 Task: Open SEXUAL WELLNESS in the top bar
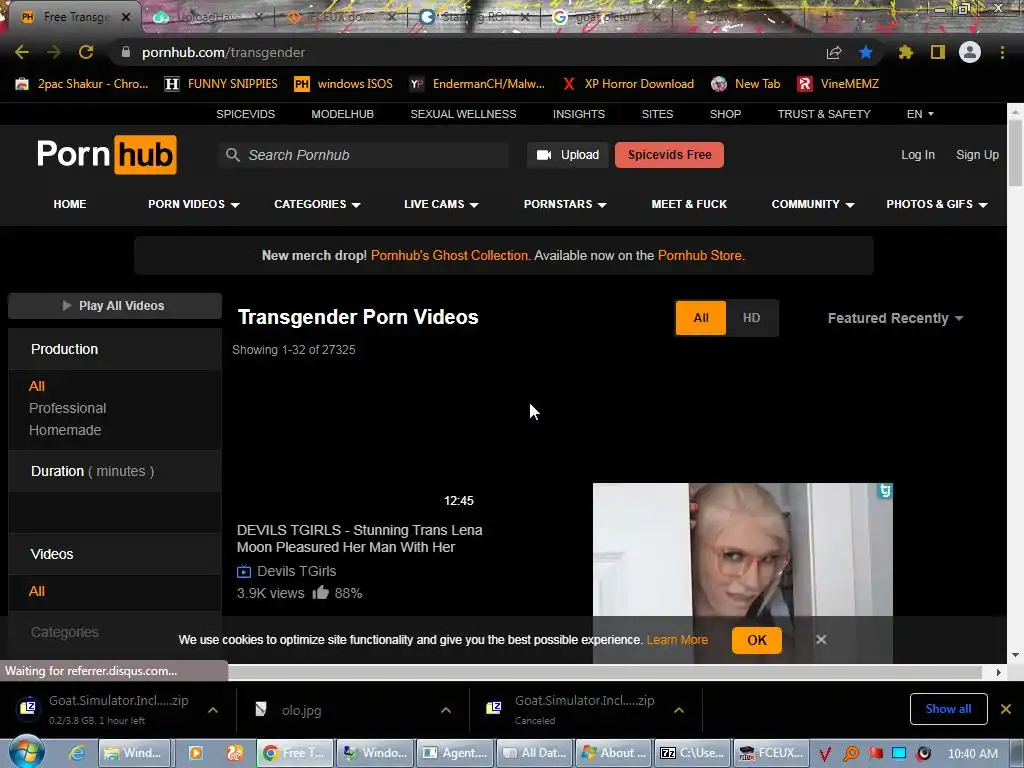click(463, 114)
